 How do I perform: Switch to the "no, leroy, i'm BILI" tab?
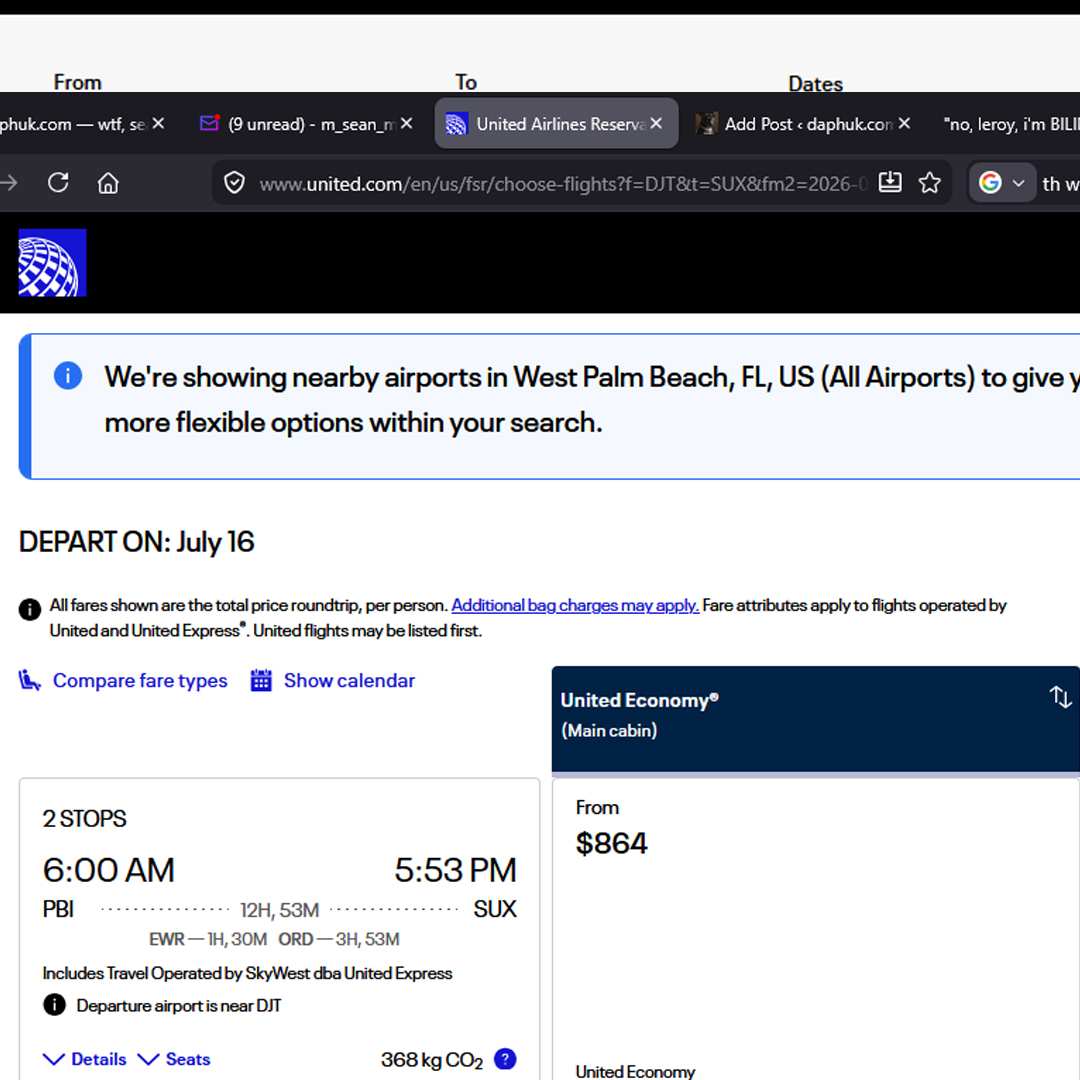point(1011,124)
